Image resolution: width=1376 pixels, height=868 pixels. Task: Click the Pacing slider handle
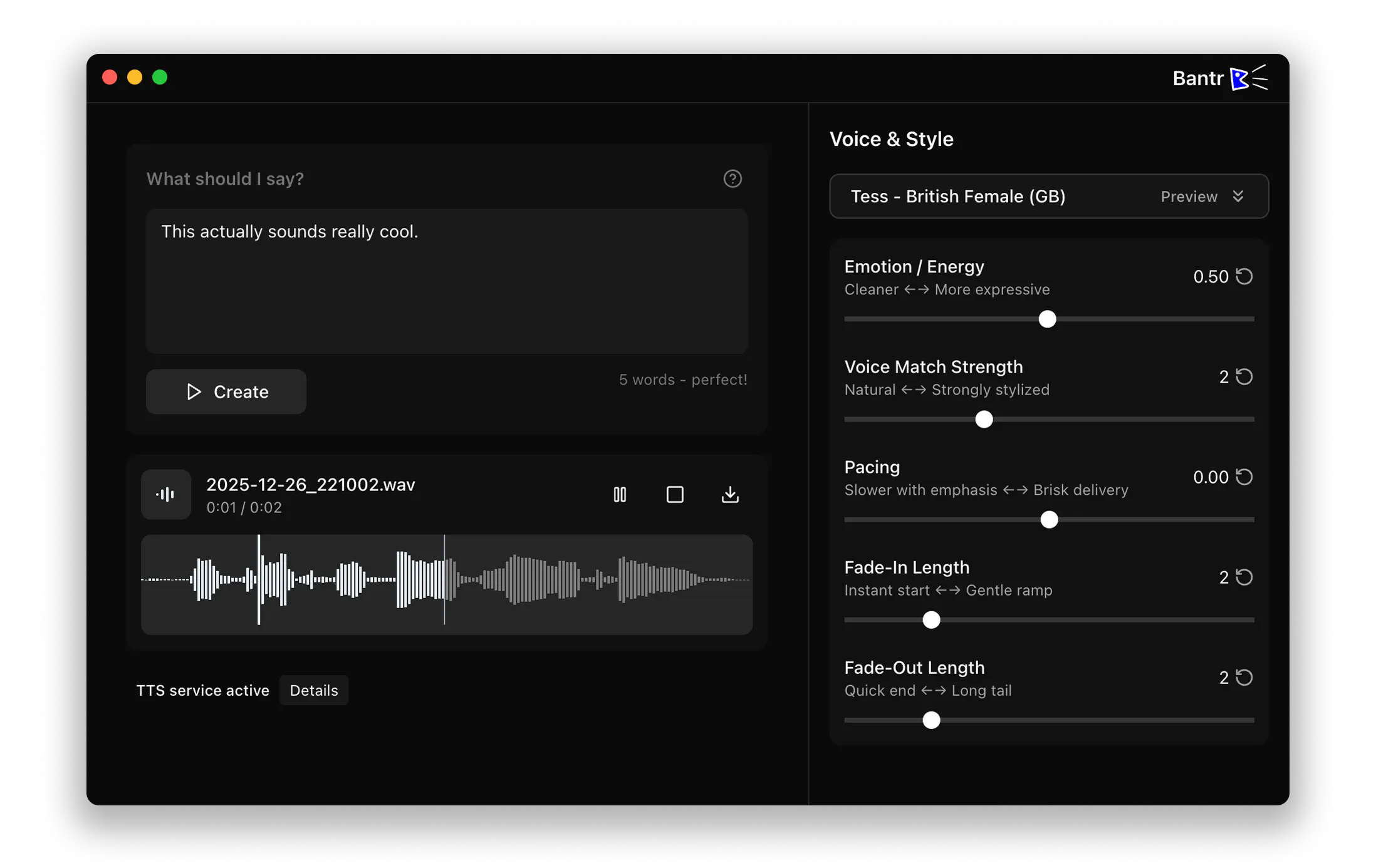pyautogui.click(x=1050, y=519)
